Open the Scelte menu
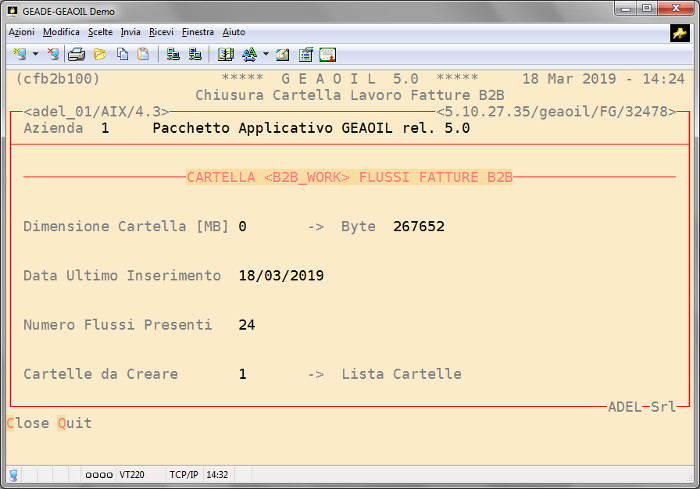The width and height of the screenshot is (700, 489). pos(100,32)
